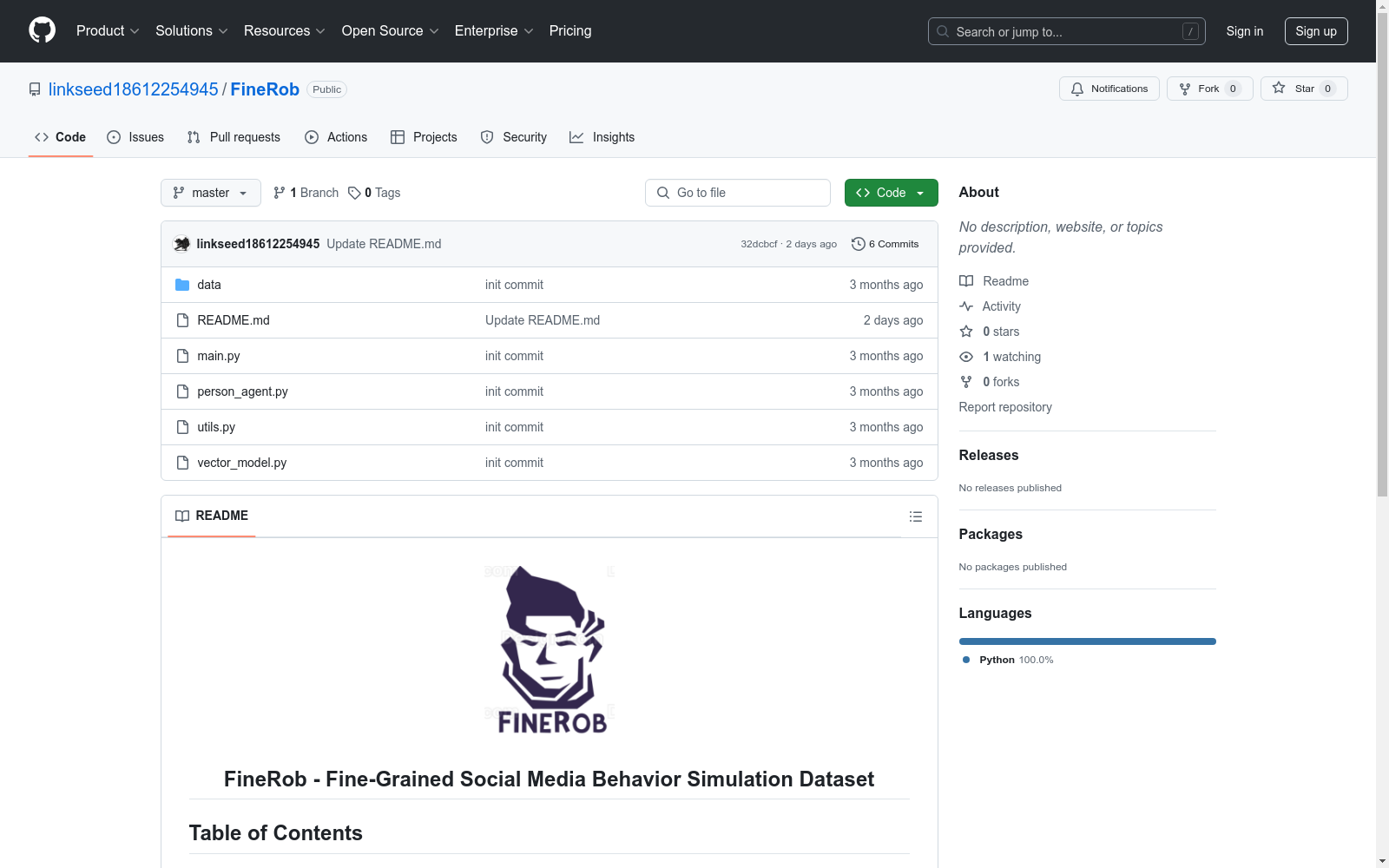Click the file icon beside main.py

coord(182,356)
